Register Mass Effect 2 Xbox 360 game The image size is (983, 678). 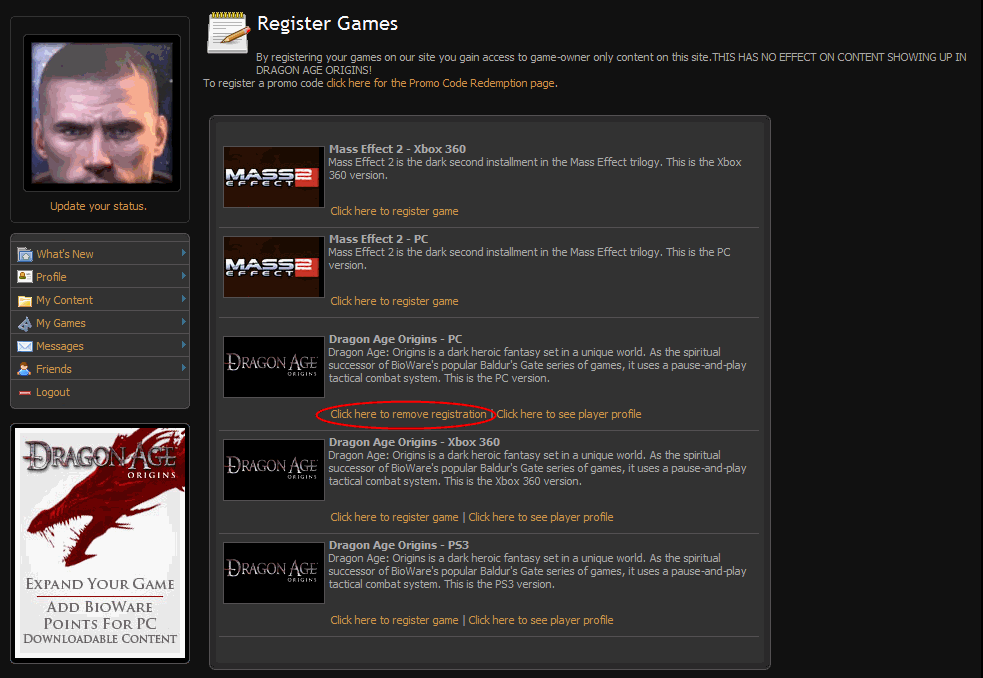pyautogui.click(x=394, y=211)
